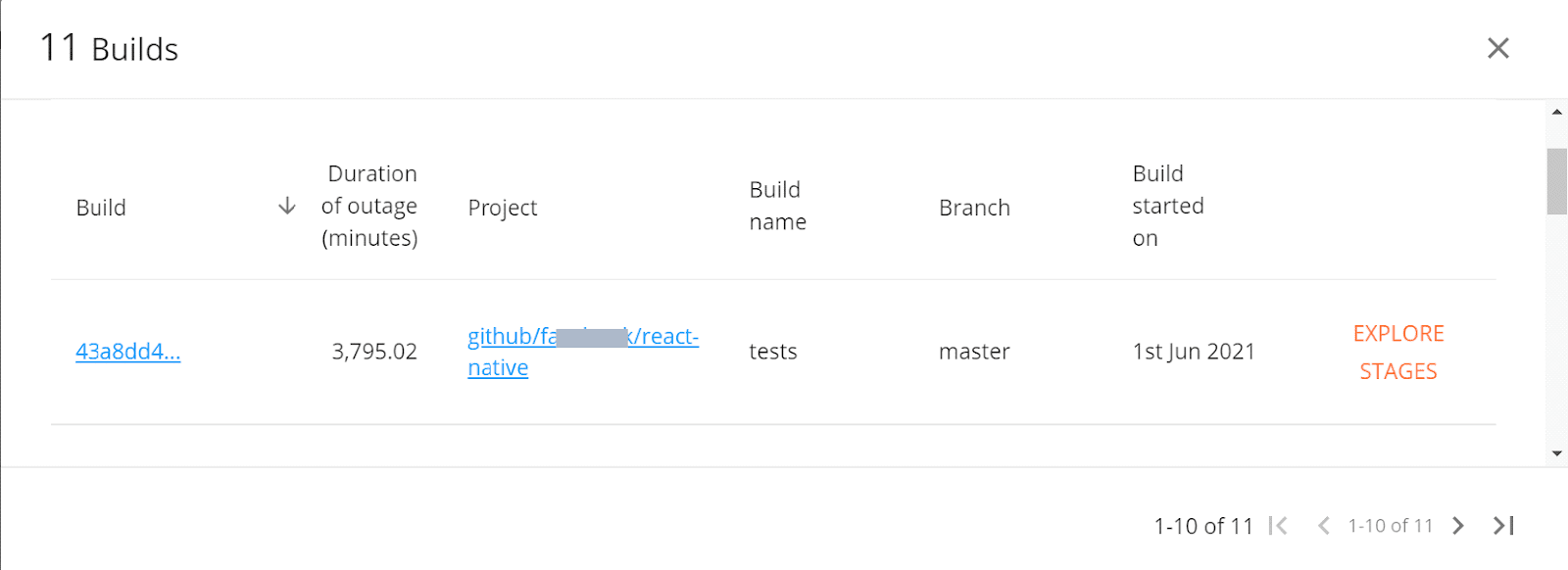Close the 11 Builds dialog
The height and width of the screenshot is (570, 1568).
click(x=1497, y=48)
